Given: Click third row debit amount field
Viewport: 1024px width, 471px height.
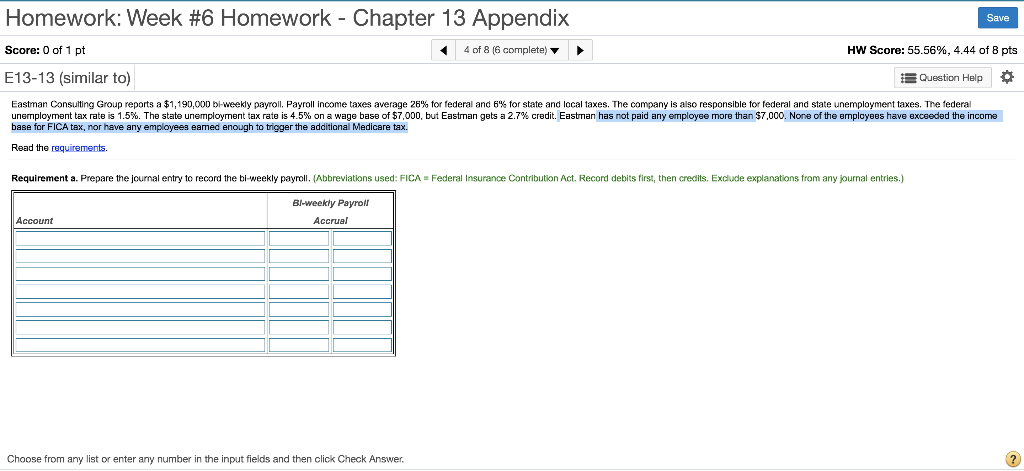Looking at the screenshot, I should (x=299, y=274).
